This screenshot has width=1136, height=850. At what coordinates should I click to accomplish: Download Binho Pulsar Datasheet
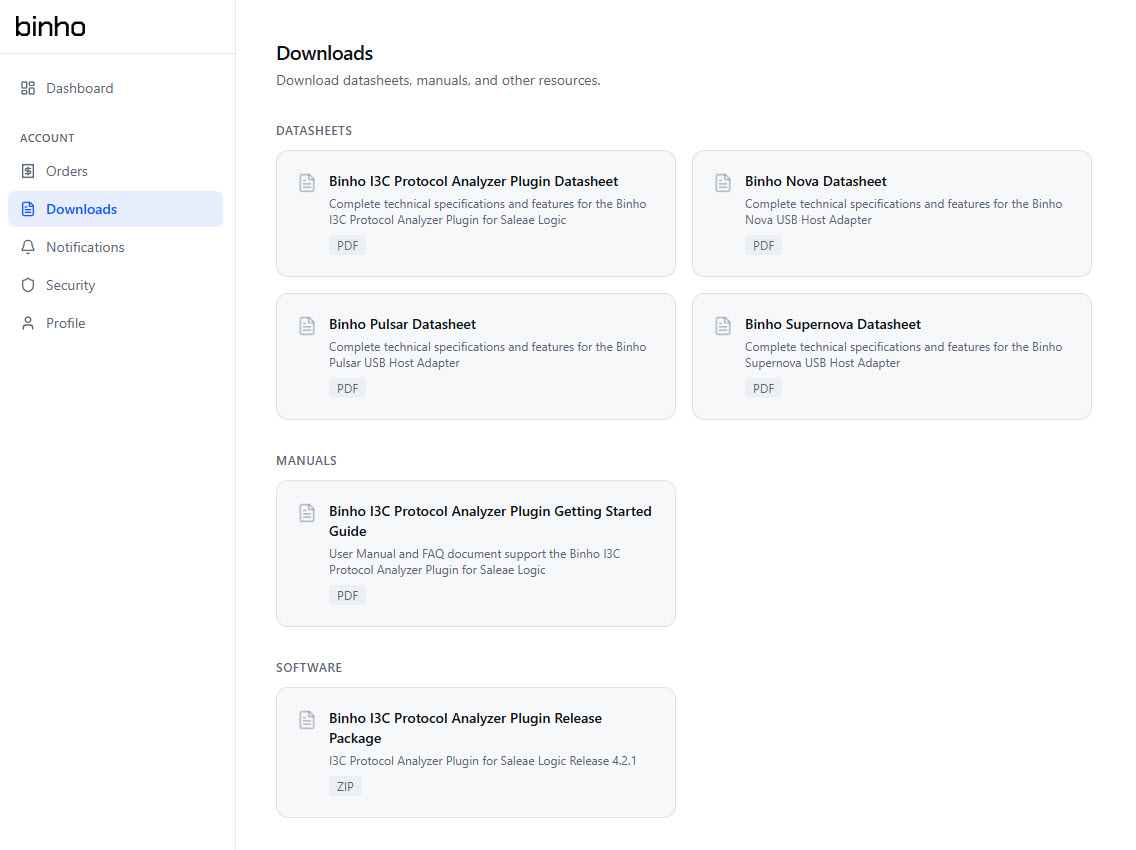402,324
